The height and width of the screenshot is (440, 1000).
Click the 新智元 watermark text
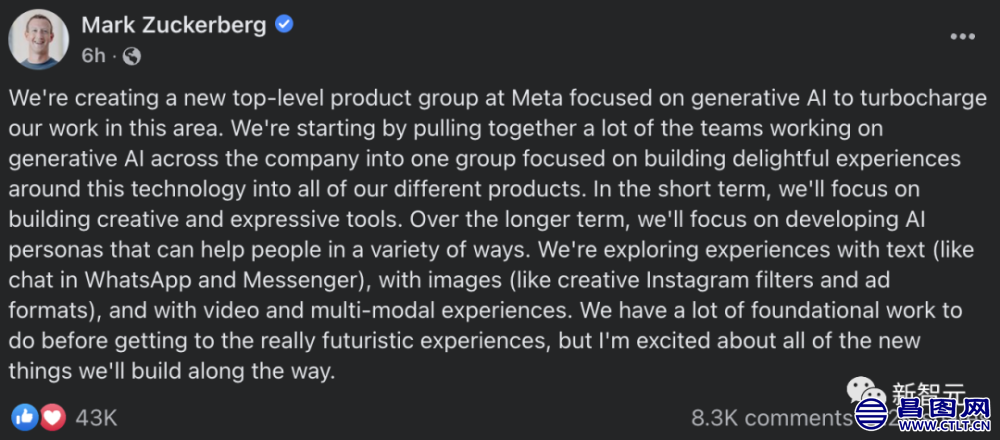pyautogui.click(x=928, y=392)
